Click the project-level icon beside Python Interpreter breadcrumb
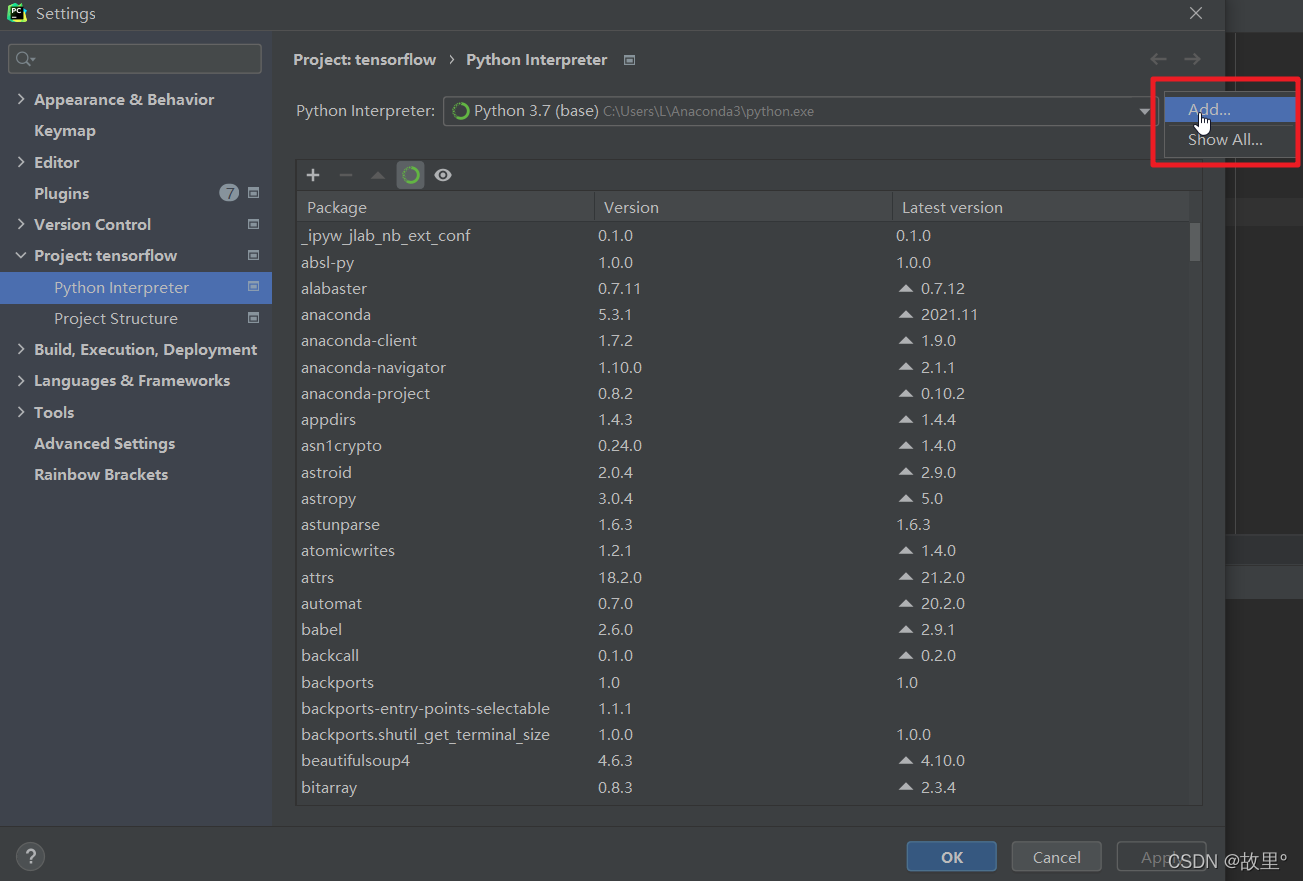The width and height of the screenshot is (1303, 881). click(x=629, y=60)
